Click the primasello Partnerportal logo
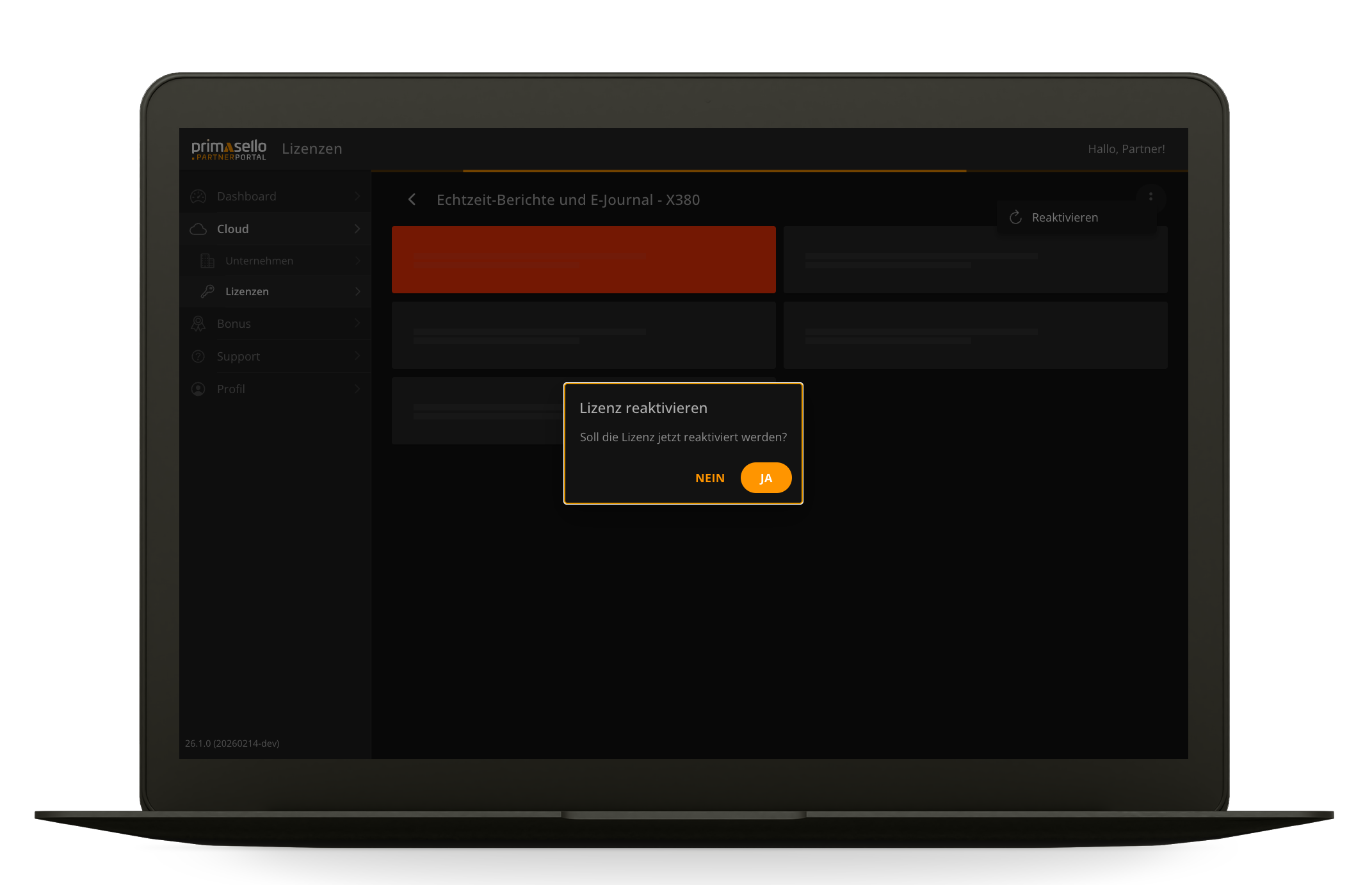Screen dimensions: 1372x885 coord(229,149)
